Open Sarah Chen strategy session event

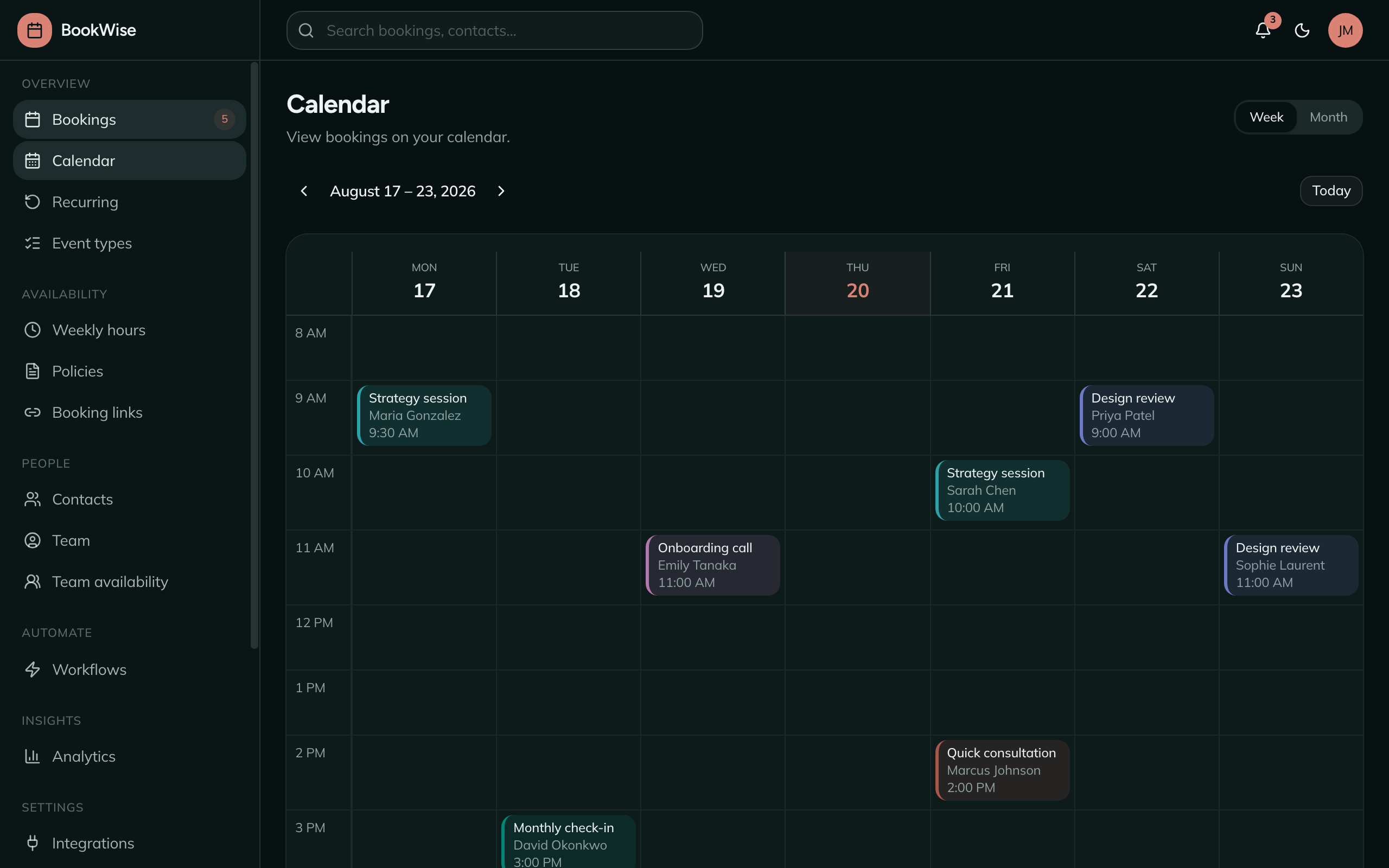click(x=1002, y=490)
